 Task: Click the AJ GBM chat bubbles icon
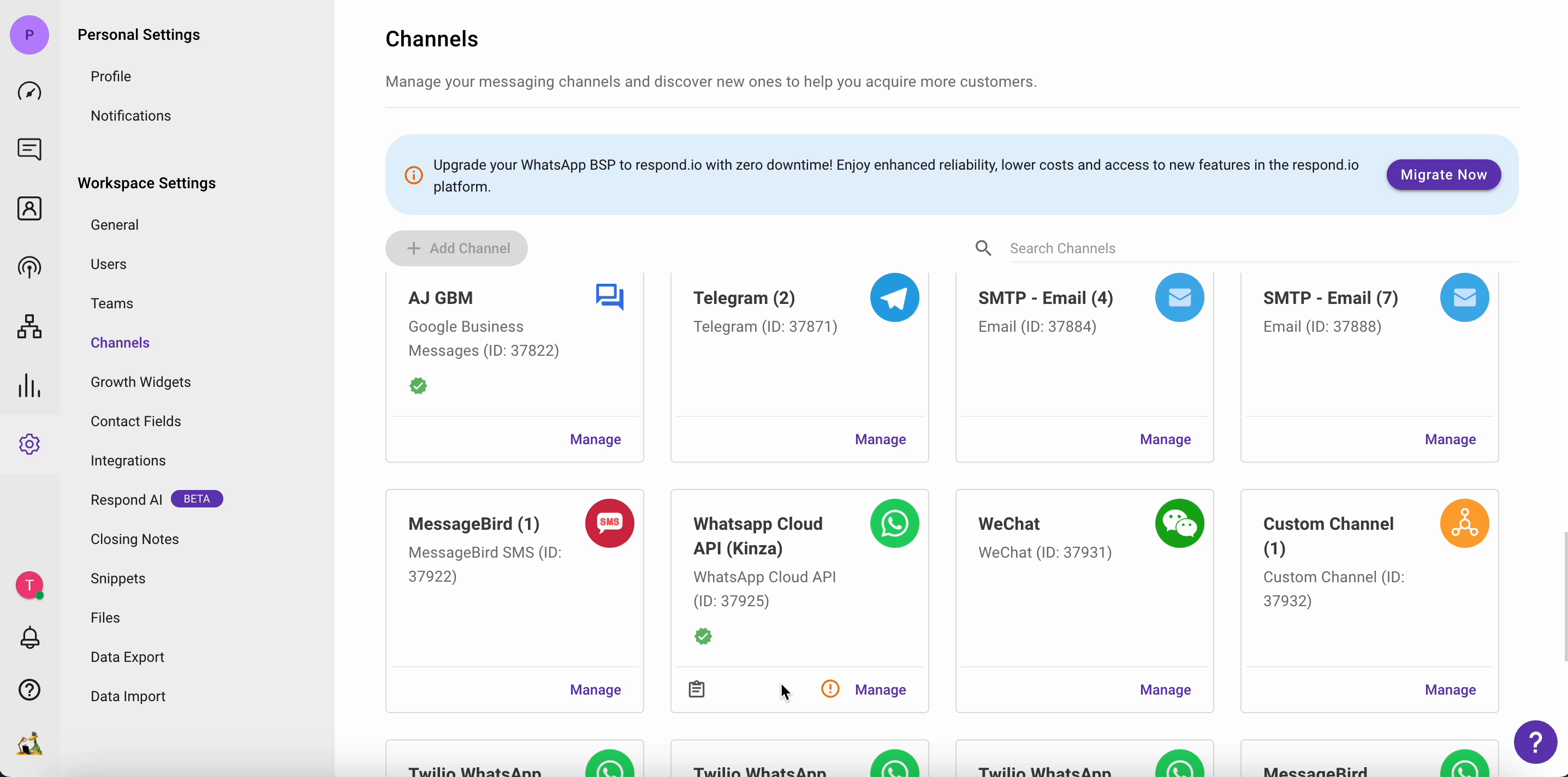(609, 297)
